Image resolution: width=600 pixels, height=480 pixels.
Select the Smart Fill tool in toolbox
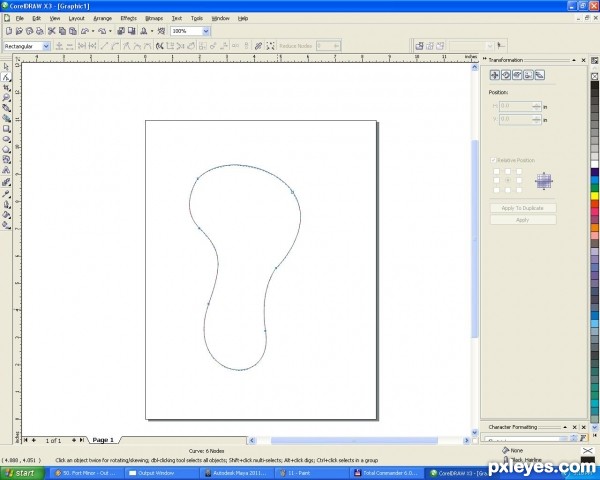pos(6,118)
